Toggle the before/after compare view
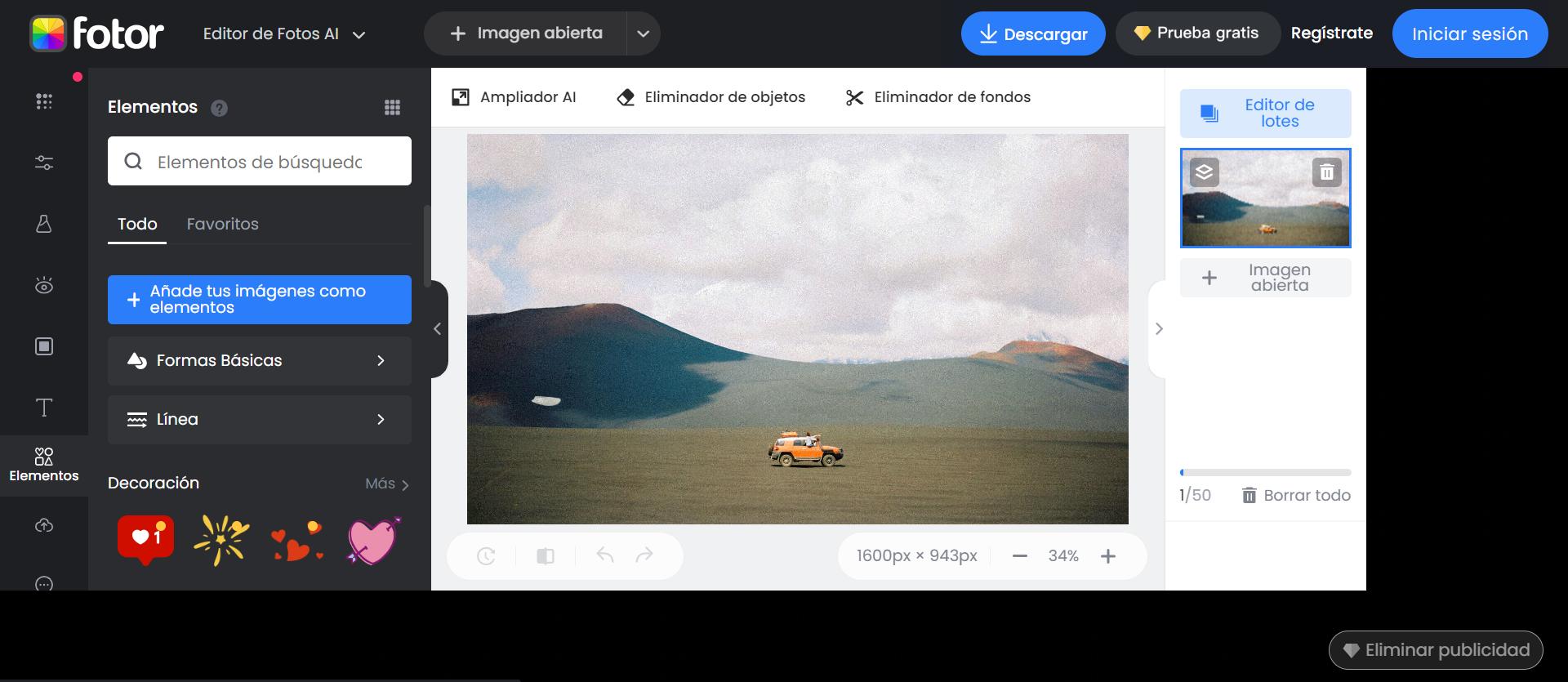1568x682 pixels. pyautogui.click(x=546, y=556)
